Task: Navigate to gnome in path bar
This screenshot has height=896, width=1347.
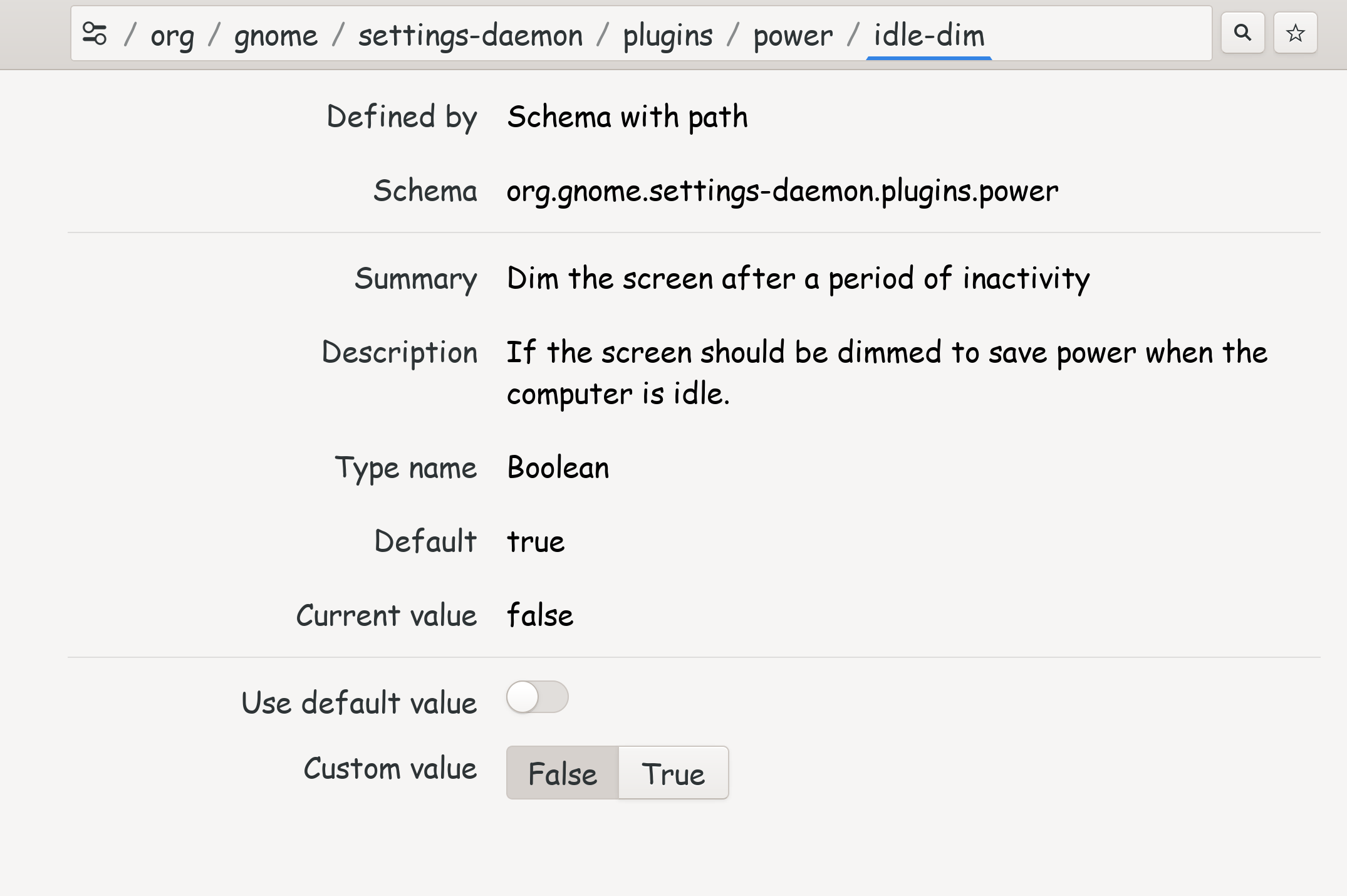Action: tap(276, 35)
